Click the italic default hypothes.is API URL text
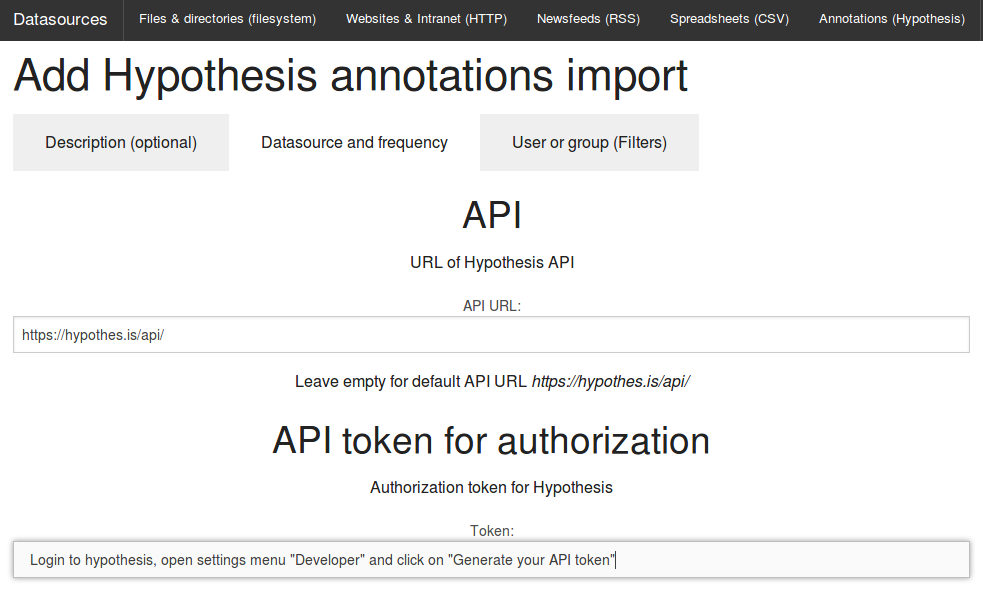Viewport: 983px width, 595px height. coord(611,382)
